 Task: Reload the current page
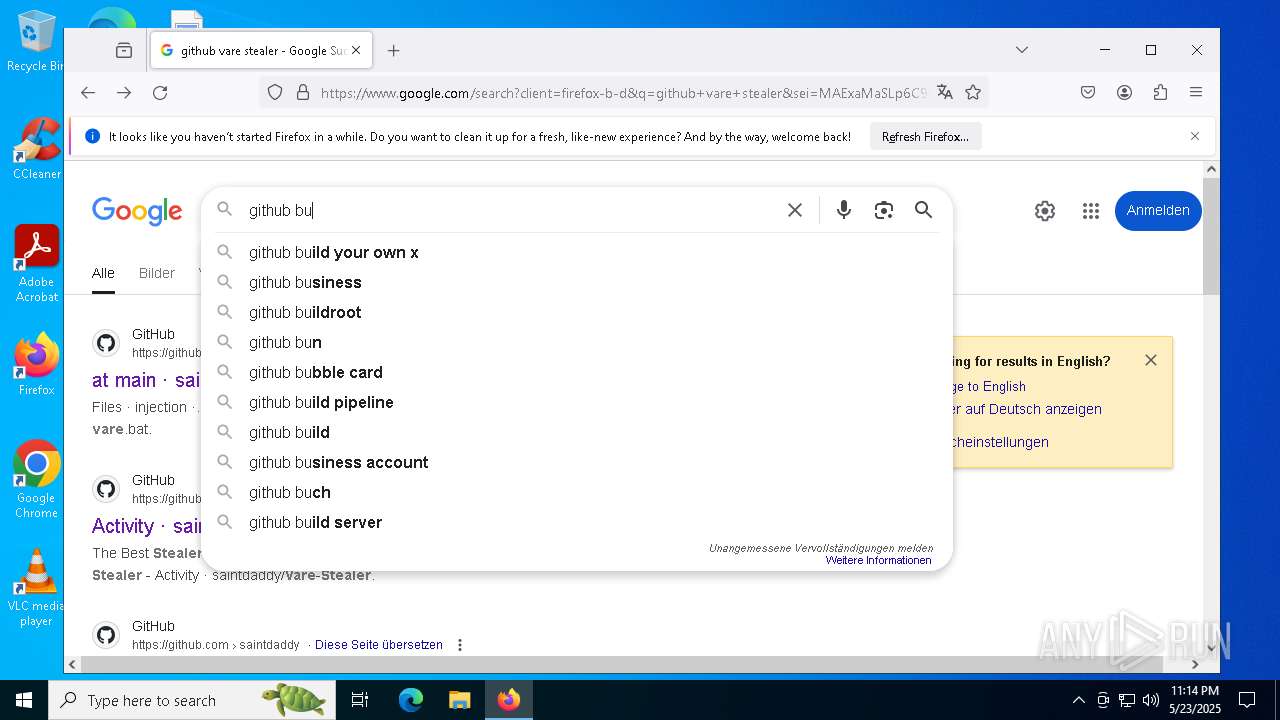[x=160, y=92]
